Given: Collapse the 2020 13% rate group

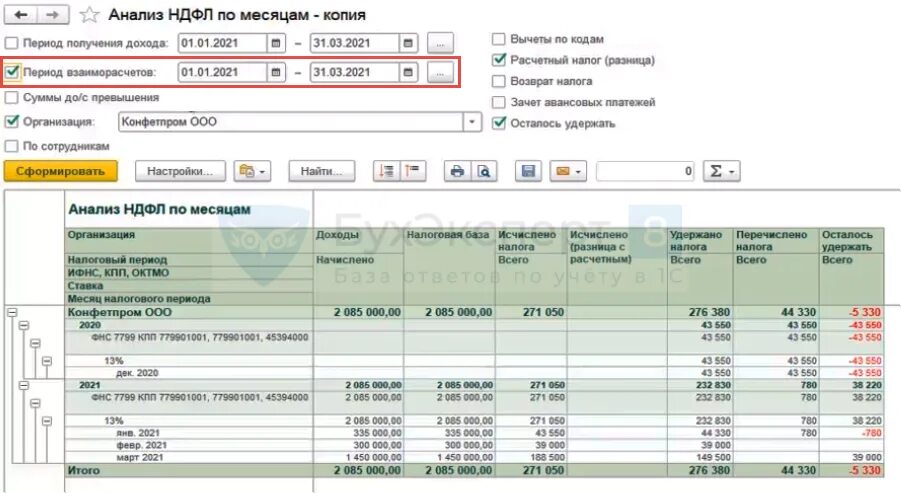Looking at the screenshot, I should [47, 361].
